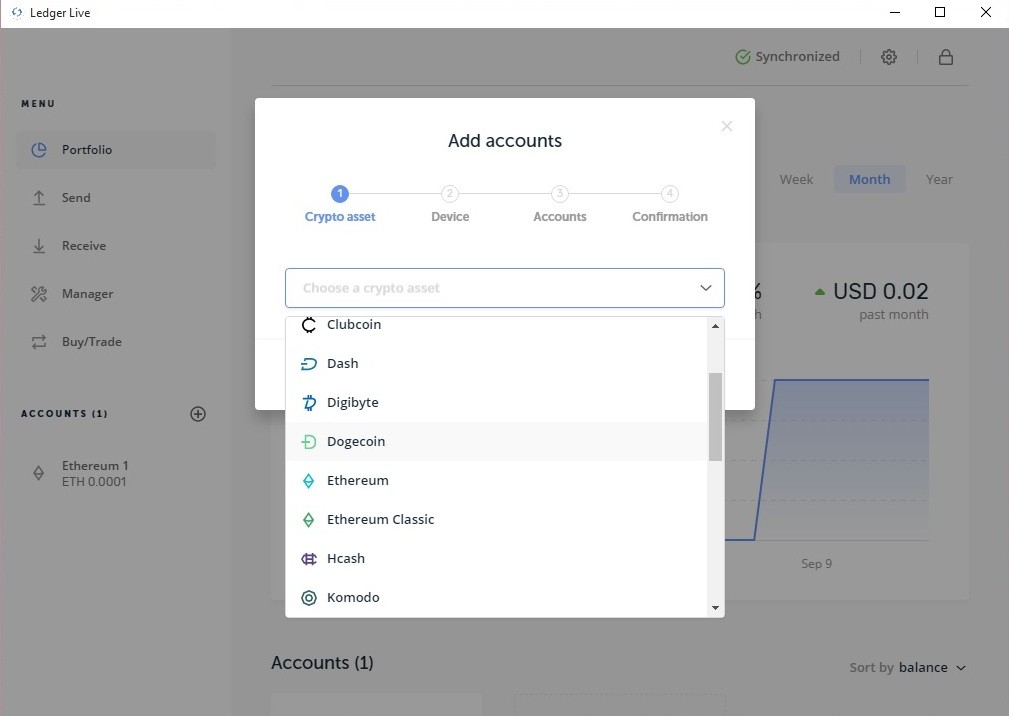The width and height of the screenshot is (1009, 716).
Task: Click the Hcash coin icon
Action: [309, 559]
